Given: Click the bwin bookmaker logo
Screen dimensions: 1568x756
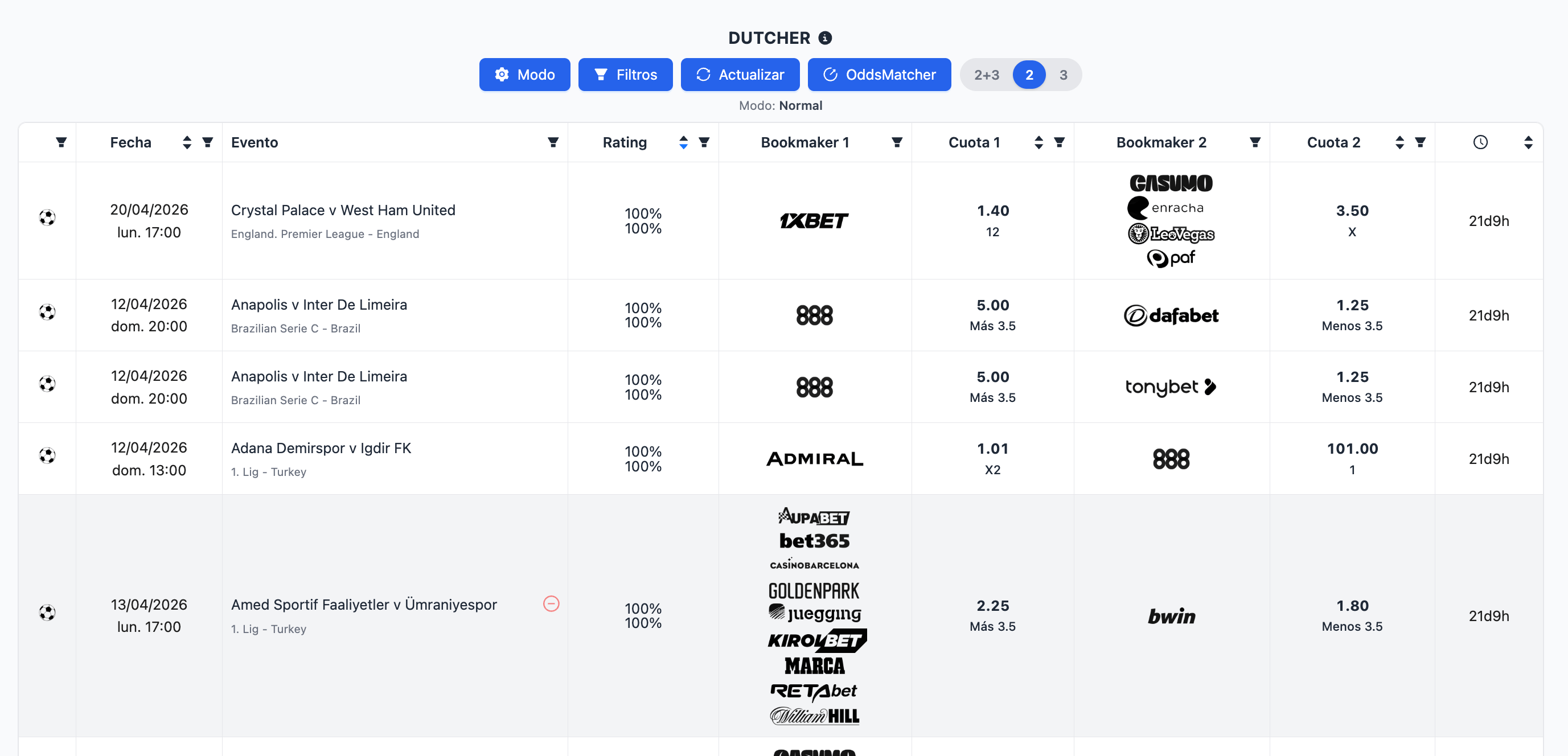Looking at the screenshot, I should (x=1171, y=616).
